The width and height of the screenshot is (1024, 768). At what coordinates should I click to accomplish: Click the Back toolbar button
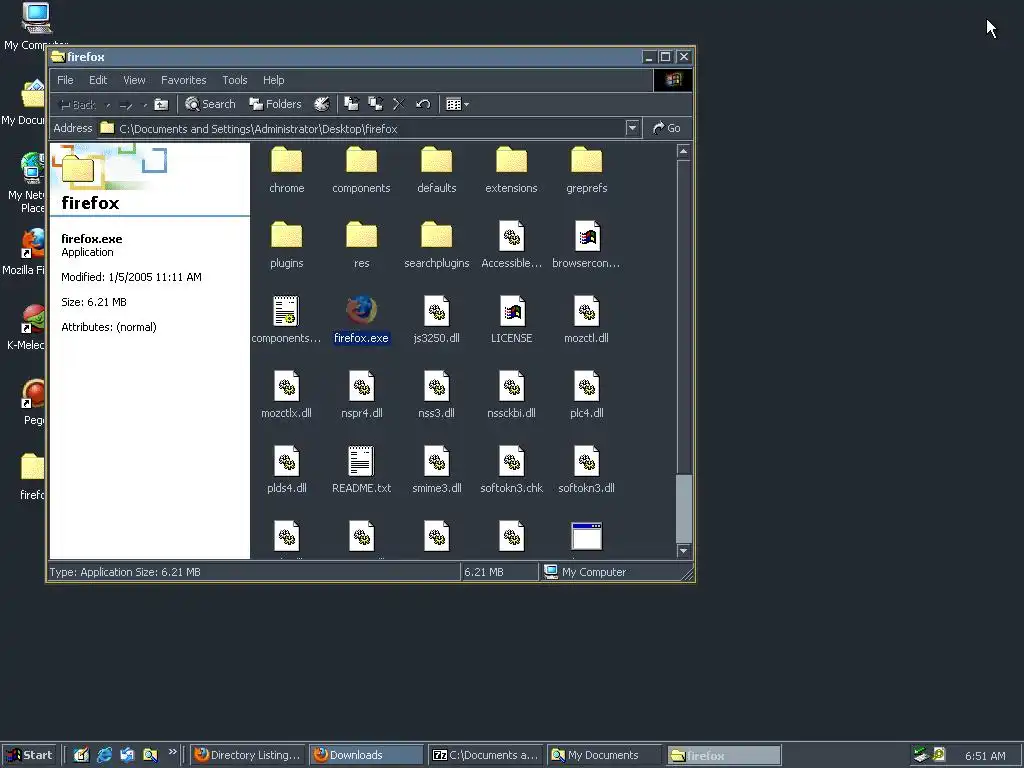coord(77,105)
